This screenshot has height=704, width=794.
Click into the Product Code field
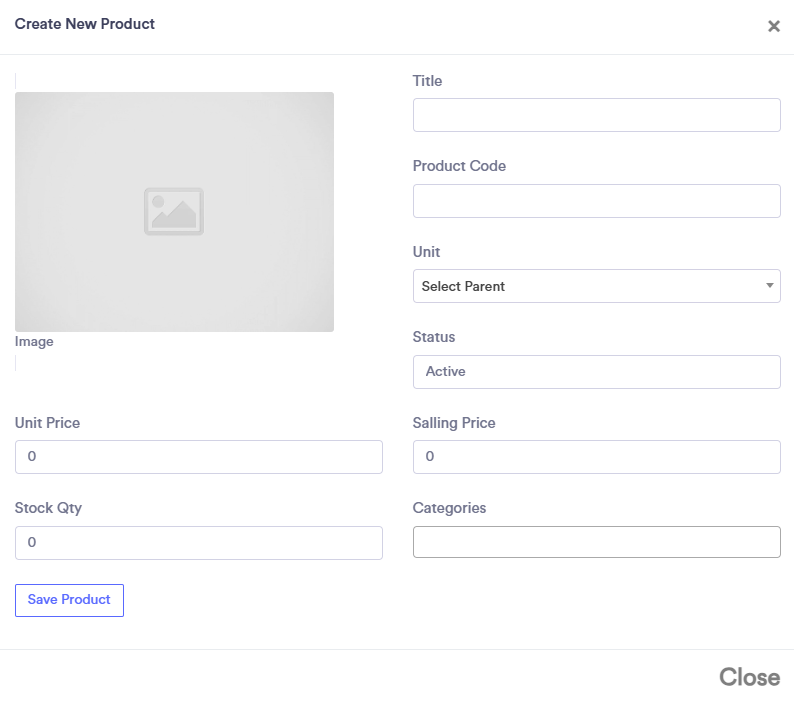[x=596, y=201]
